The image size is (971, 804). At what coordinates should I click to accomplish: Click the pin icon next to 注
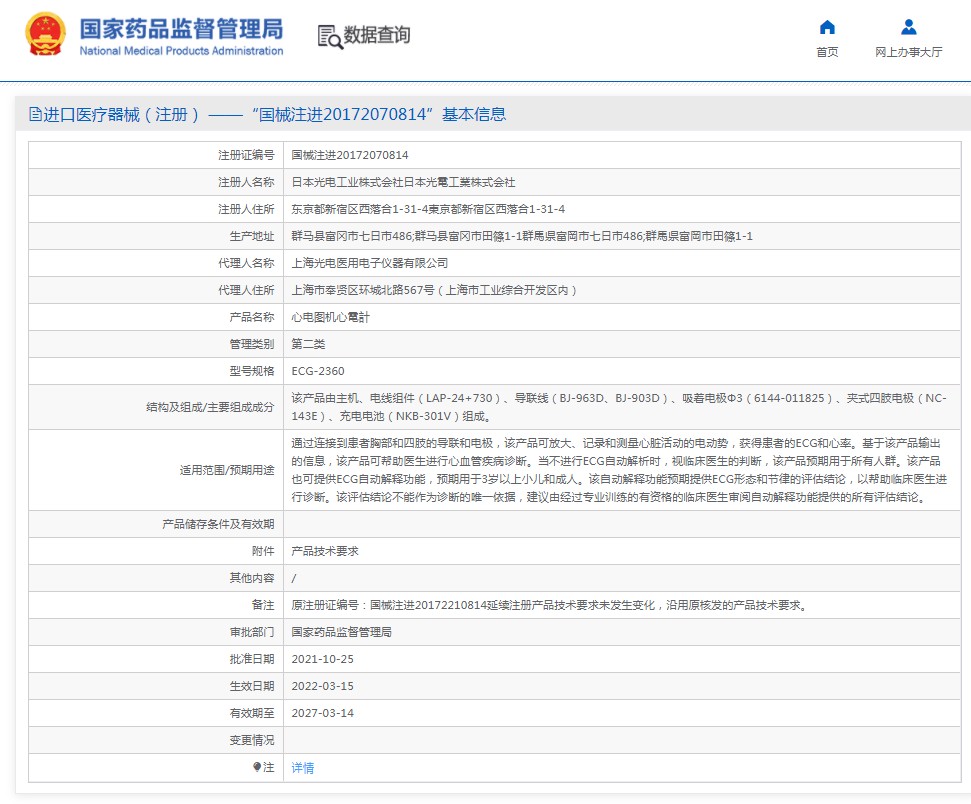(257, 767)
